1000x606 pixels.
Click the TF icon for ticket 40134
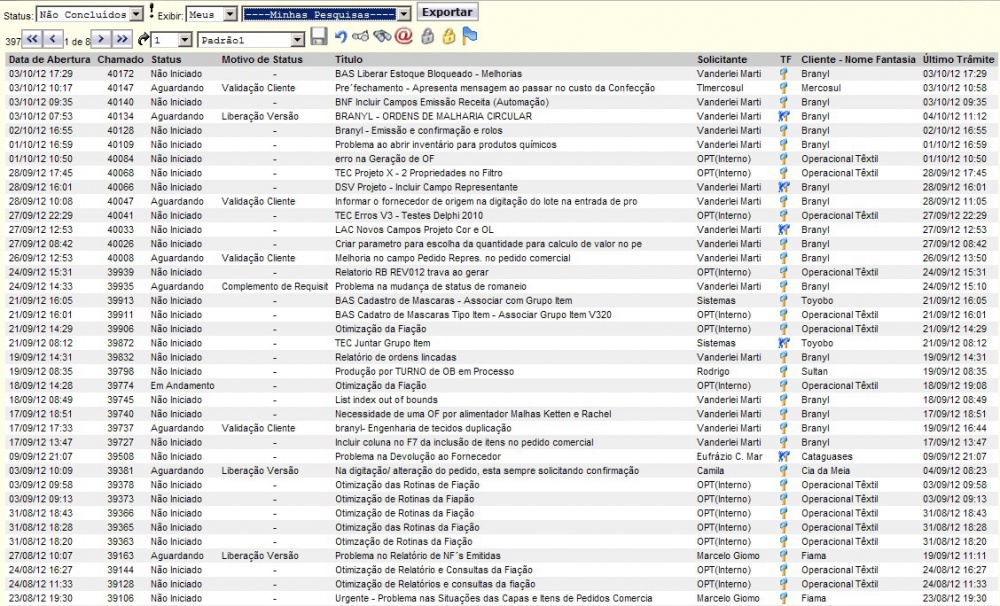tap(785, 117)
